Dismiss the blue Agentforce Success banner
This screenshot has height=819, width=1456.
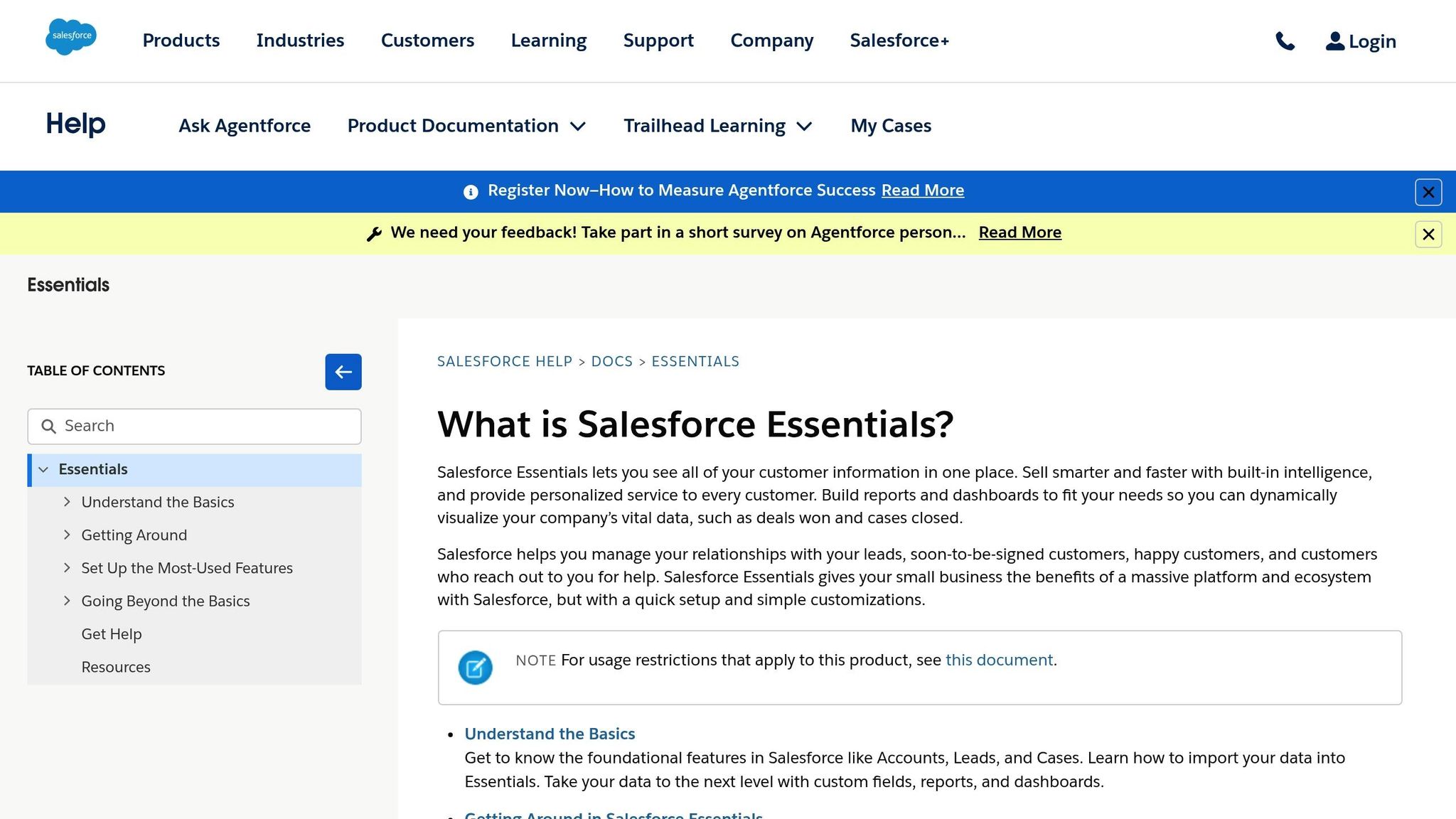click(x=1428, y=192)
